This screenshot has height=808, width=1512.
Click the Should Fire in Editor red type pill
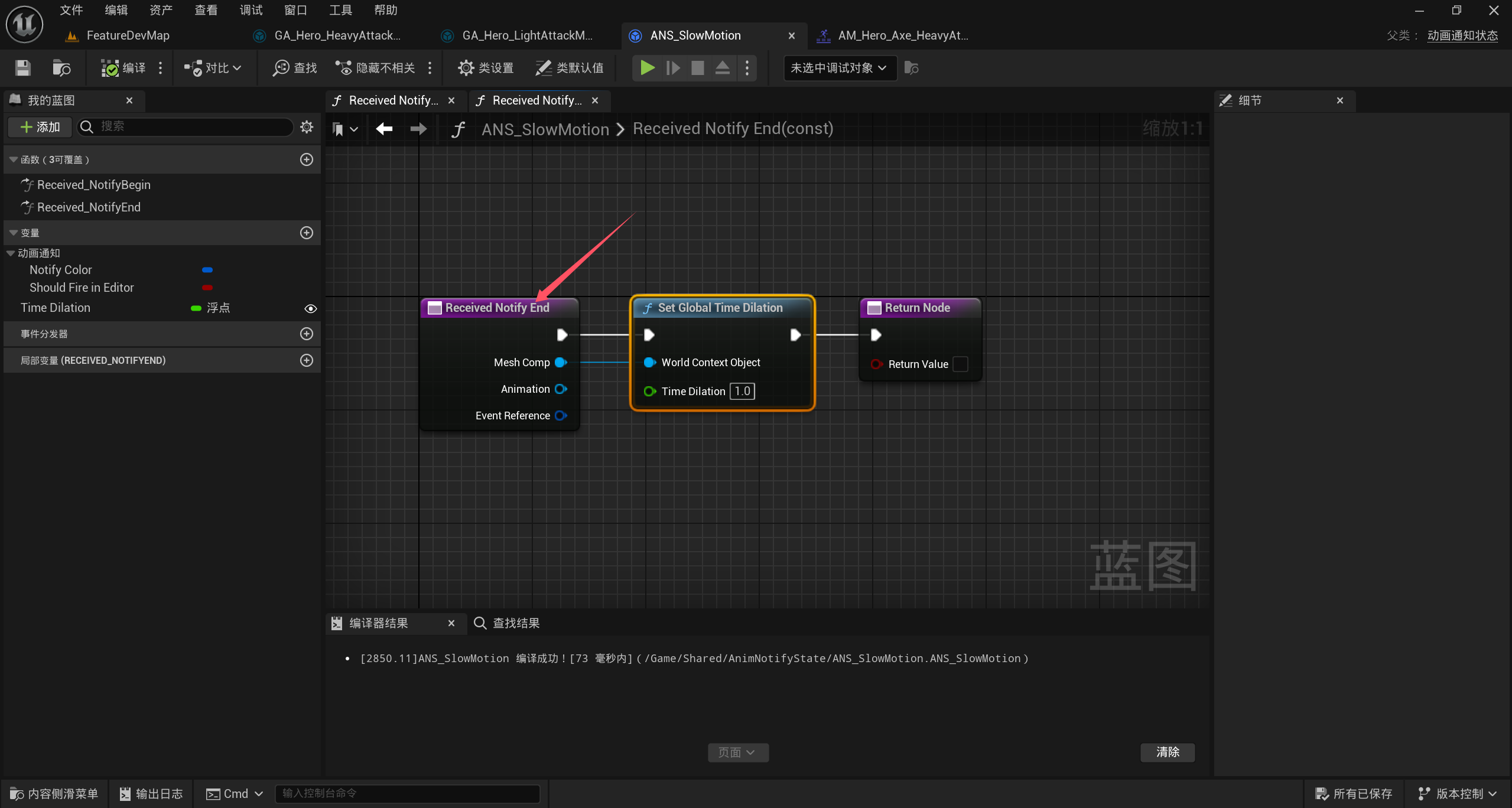[207, 288]
